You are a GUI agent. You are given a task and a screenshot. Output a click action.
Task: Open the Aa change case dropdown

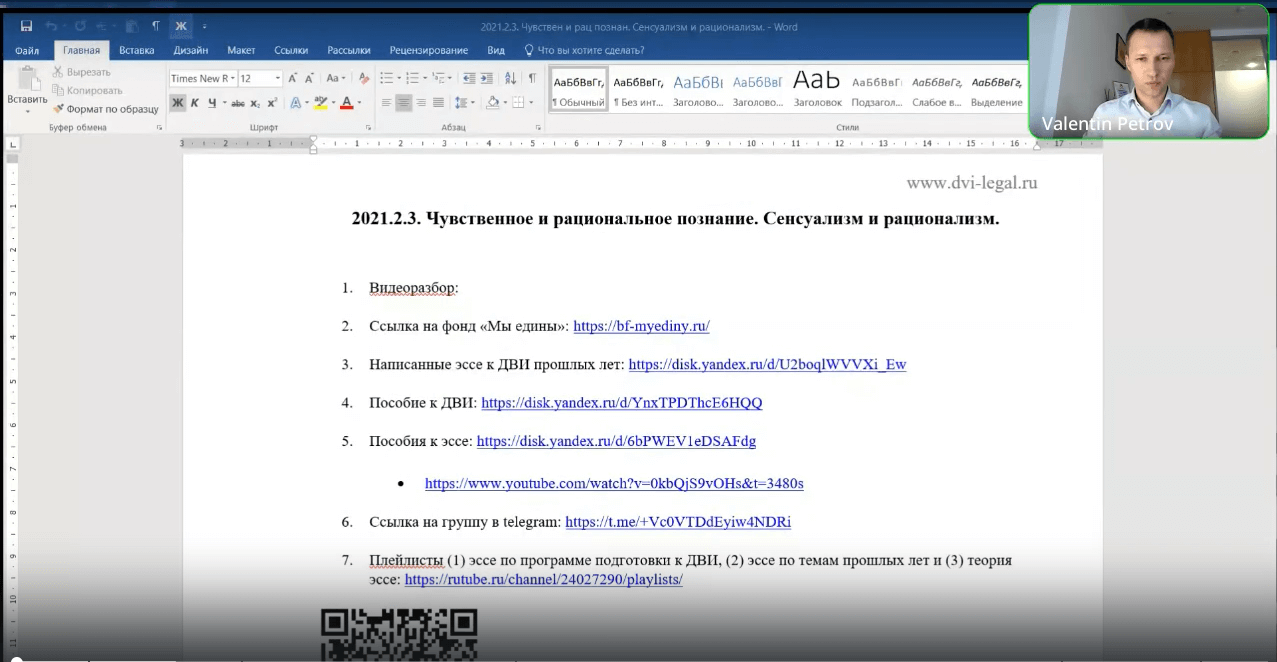tap(336, 78)
